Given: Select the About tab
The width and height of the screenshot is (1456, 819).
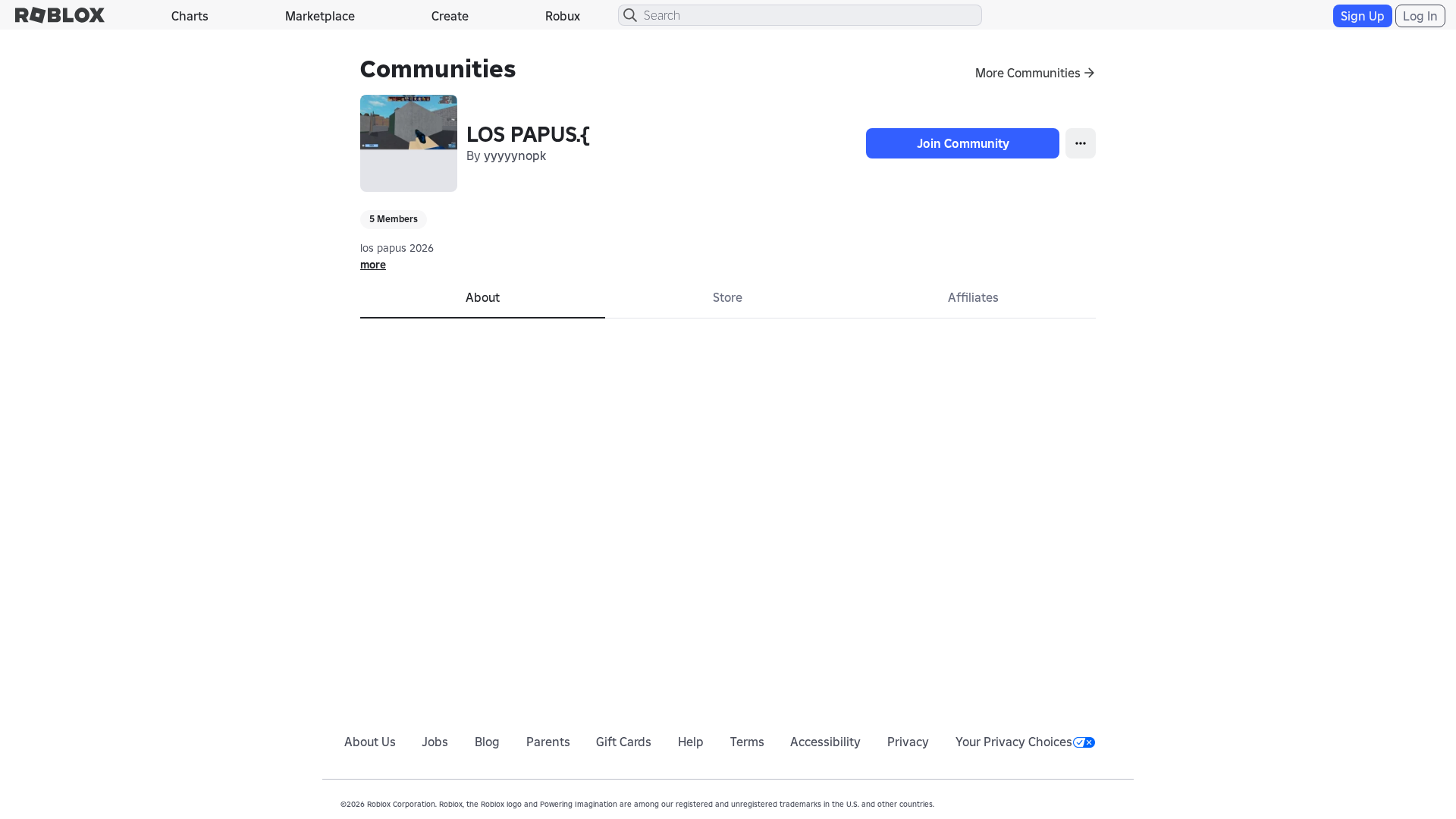Looking at the screenshot, I should coord(482,298).
